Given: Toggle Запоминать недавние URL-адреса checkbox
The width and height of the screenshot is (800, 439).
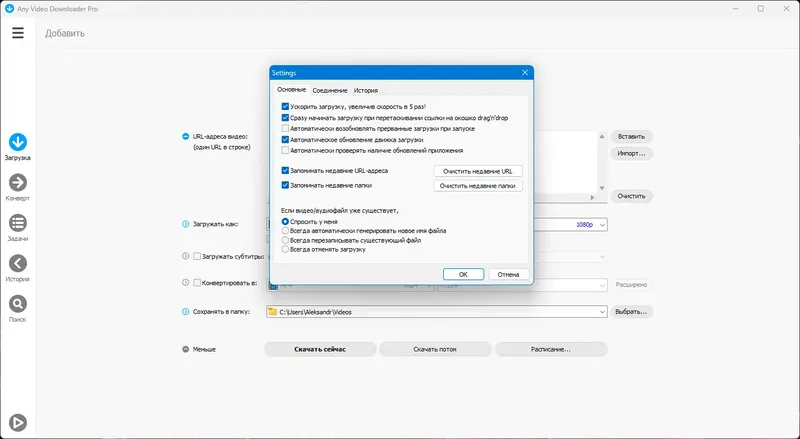Looking at the screenshot, I should click(x=285, y=170).
